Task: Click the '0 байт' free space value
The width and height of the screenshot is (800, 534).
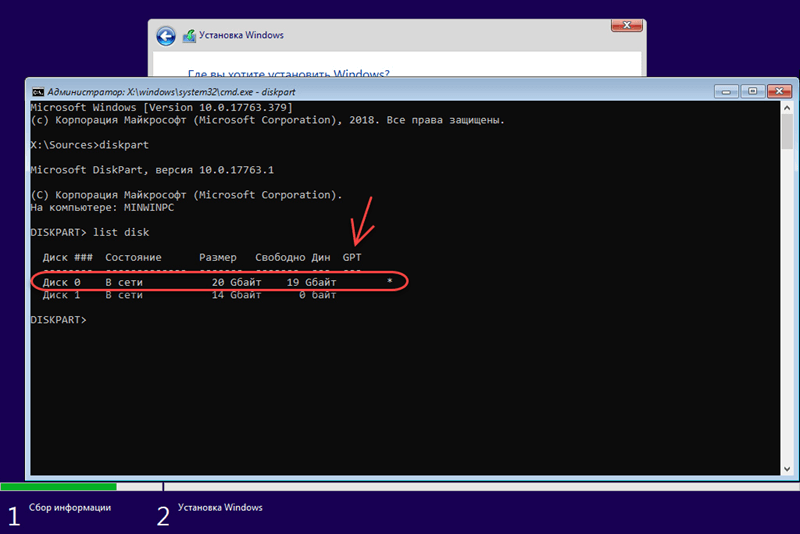Action: [317, 295]
